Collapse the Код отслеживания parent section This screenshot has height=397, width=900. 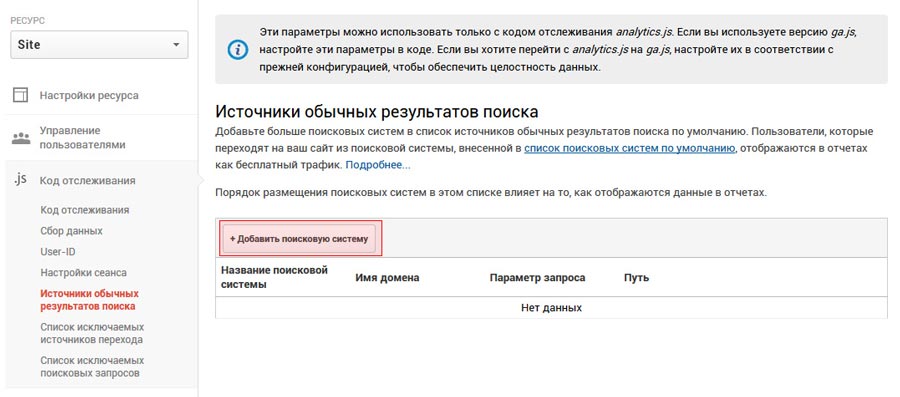click(x=87, y=181)
